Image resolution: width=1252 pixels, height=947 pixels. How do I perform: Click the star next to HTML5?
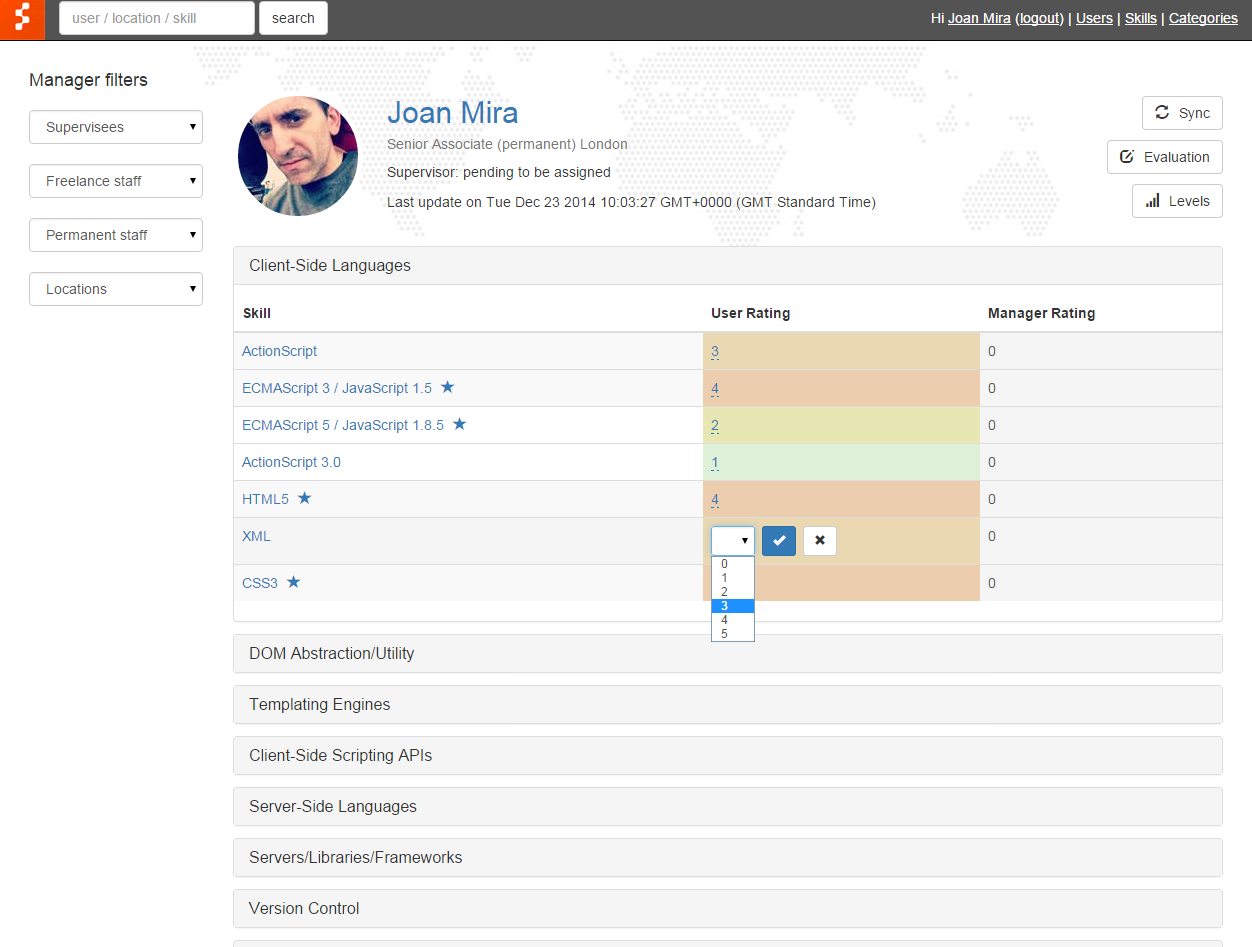(x=305, y=498)
